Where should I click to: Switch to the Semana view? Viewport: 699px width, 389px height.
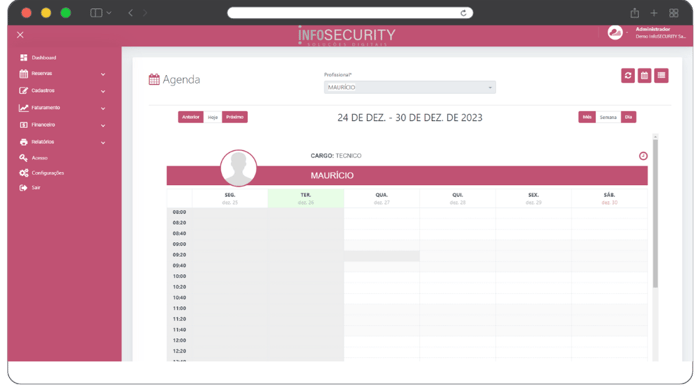pyautogui.click(x=608, y=117)
